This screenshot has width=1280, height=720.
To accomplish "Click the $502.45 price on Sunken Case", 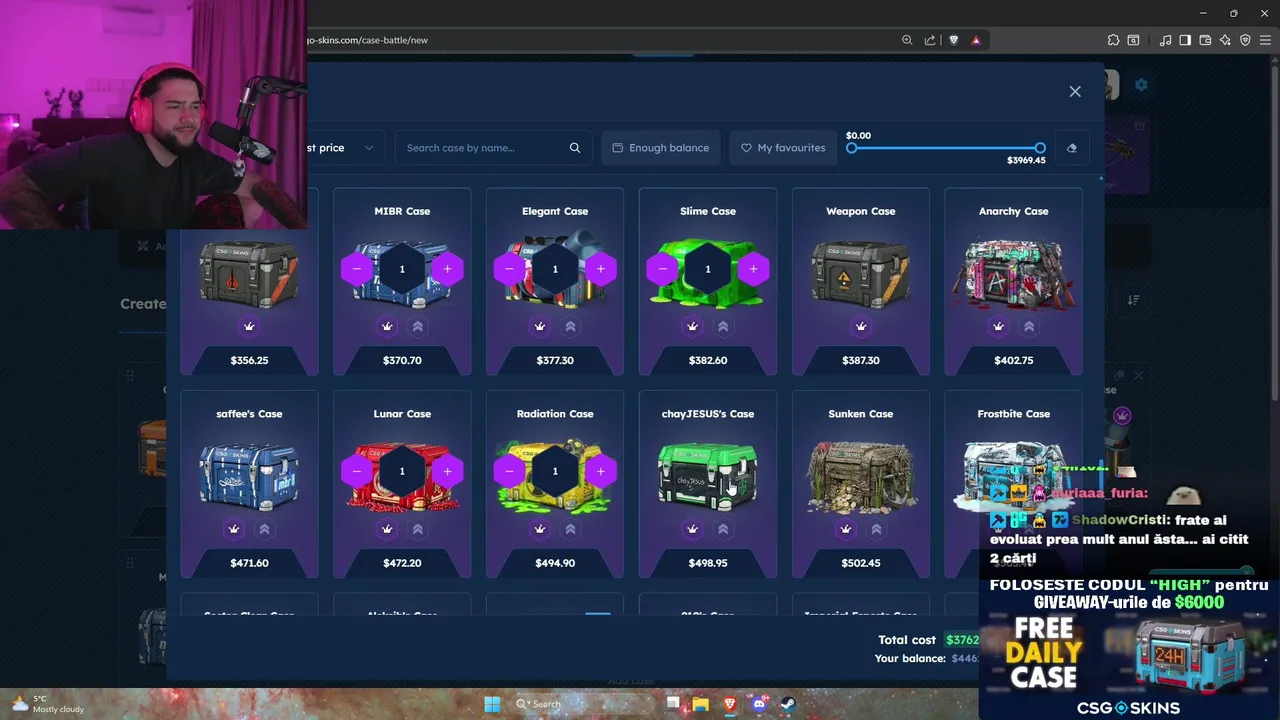I will pyautogui.click(x=861, y=563).
